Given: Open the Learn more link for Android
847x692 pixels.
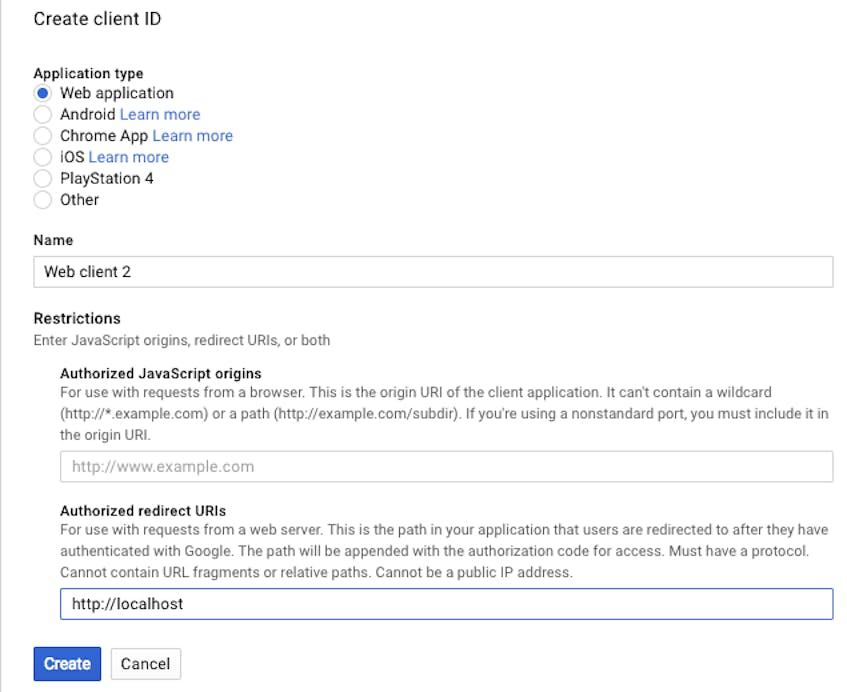Looking at the screenshot, I should click(159, 114).
